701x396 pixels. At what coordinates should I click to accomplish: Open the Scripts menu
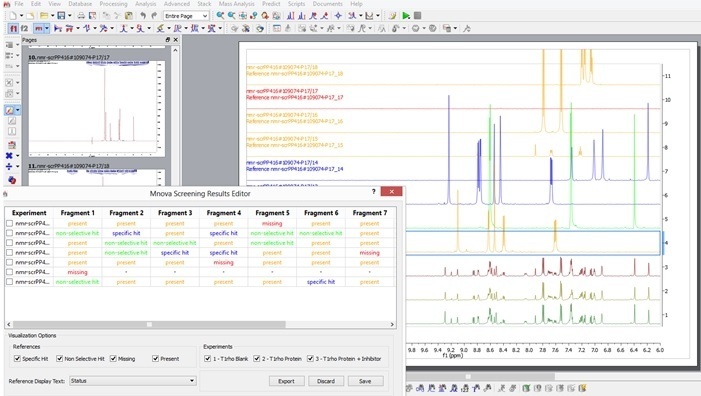coord(296,4)
